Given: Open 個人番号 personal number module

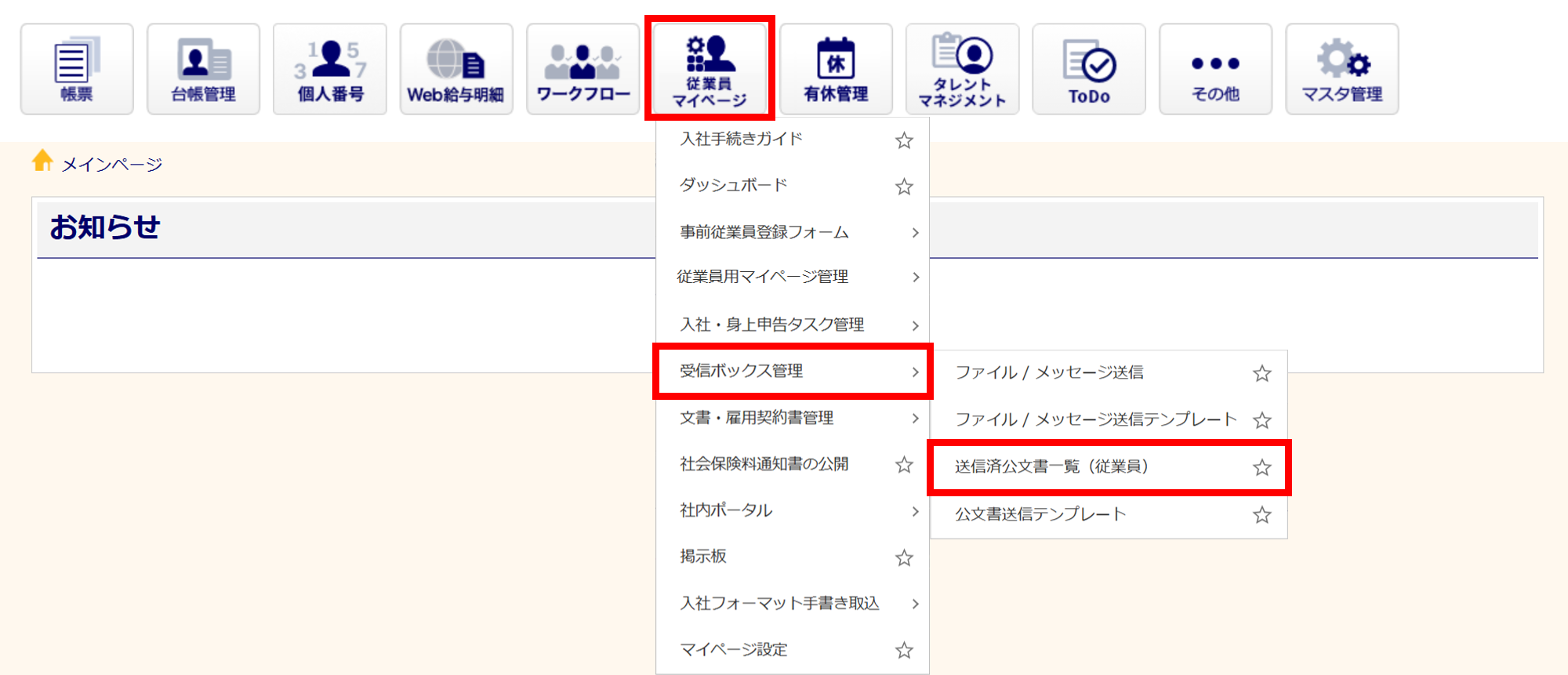Looking at the screenshot, I should (x=330, y=69).
